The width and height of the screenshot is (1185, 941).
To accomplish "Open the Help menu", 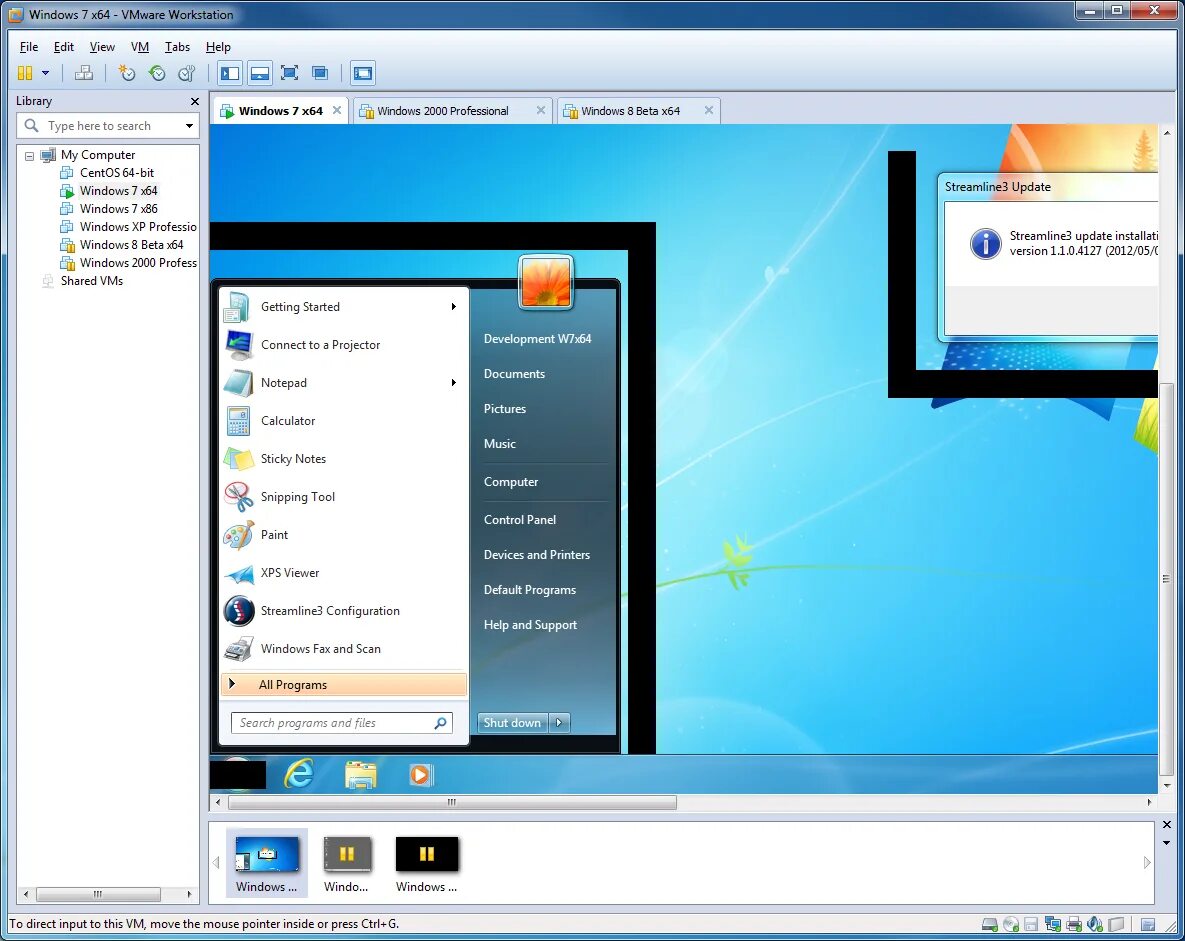I will [218, 47].
